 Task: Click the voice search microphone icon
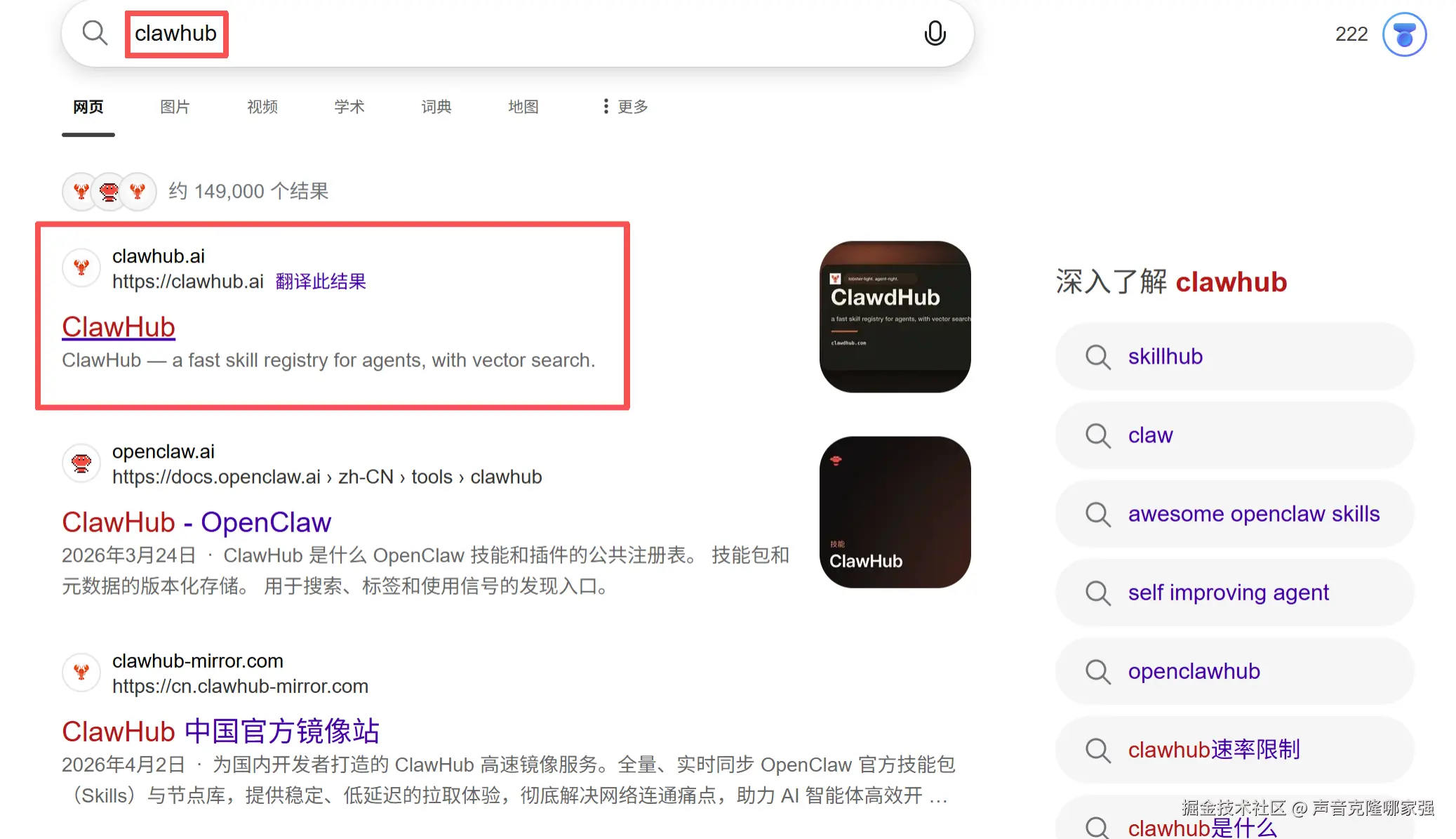click(935, 33)
